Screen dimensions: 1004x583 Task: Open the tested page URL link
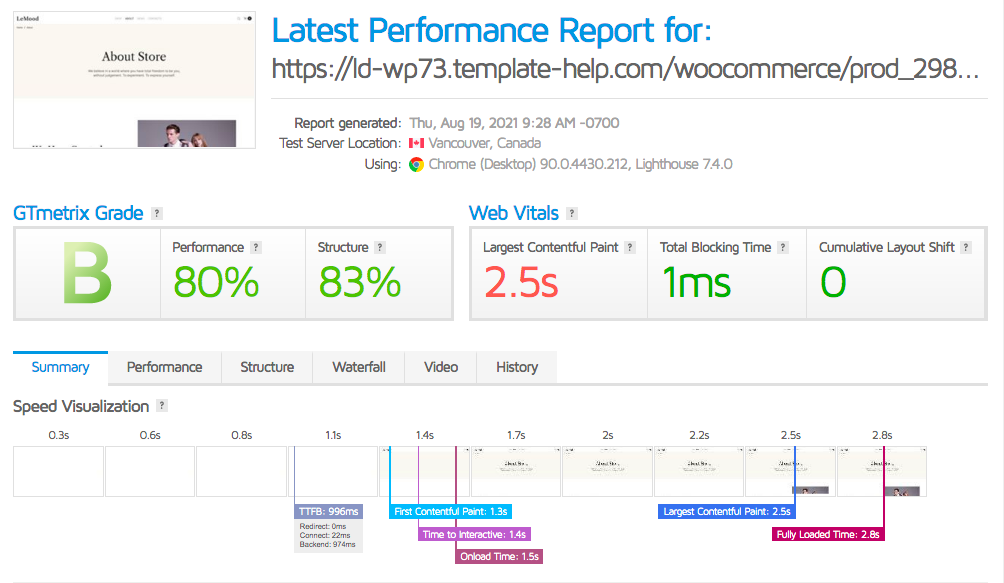(625, 70)
